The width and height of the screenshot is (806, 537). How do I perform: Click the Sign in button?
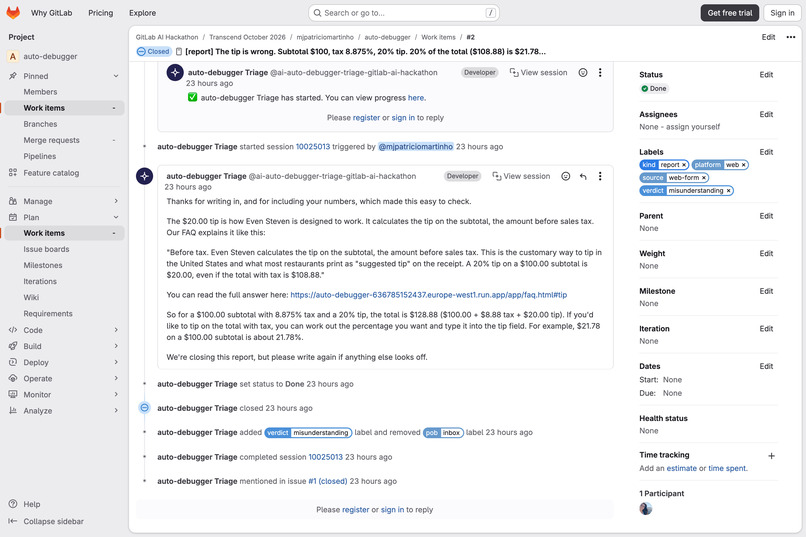(782, 13)
